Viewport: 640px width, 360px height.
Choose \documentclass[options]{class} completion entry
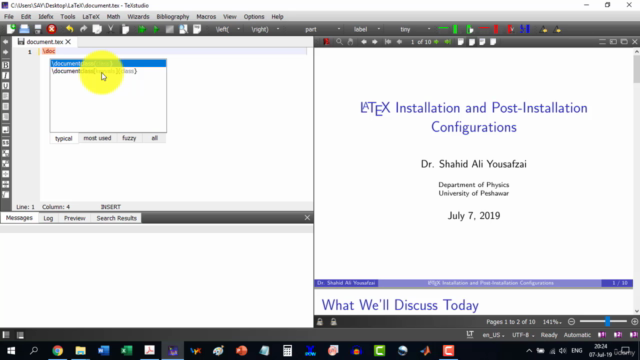tap(108, 71)
